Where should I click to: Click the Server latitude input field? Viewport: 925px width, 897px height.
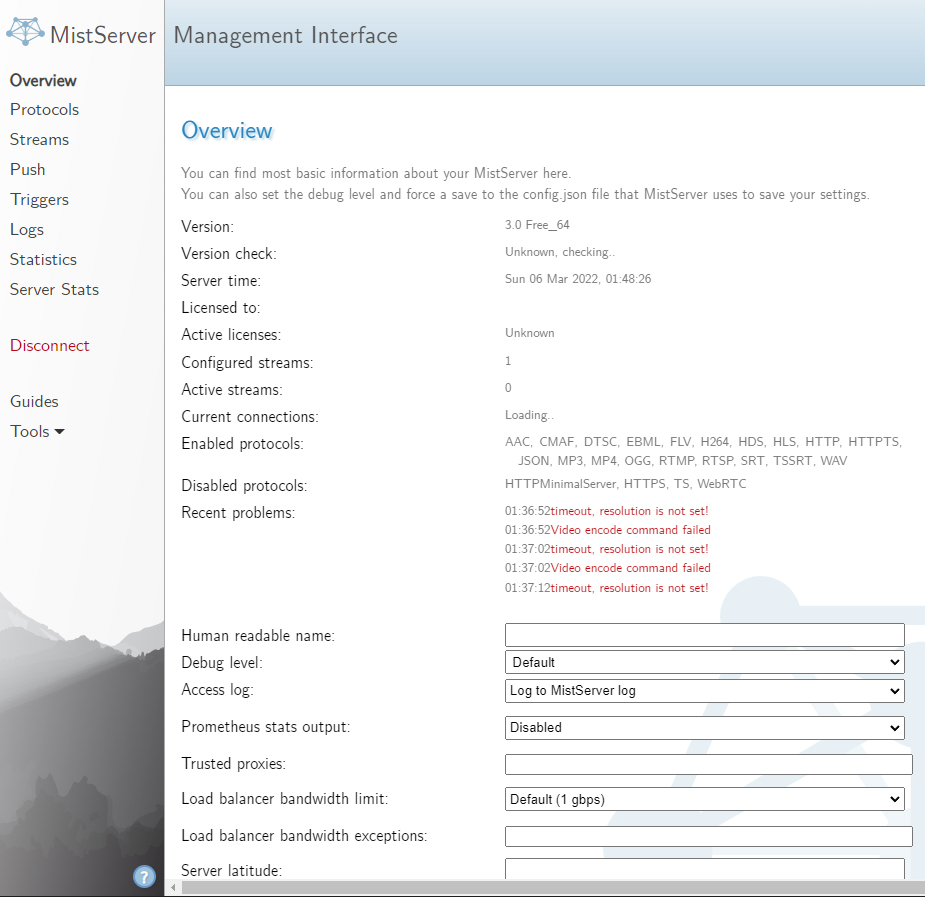(704, 869)
